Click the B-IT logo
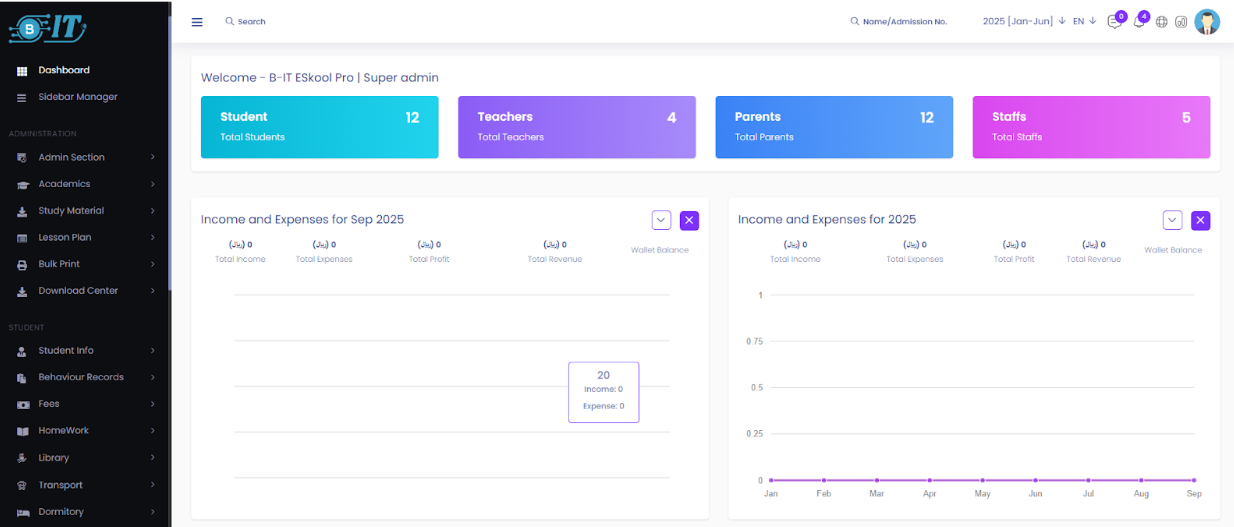The height and width of the screenshot is (527, 1234). tap(47, 28)
